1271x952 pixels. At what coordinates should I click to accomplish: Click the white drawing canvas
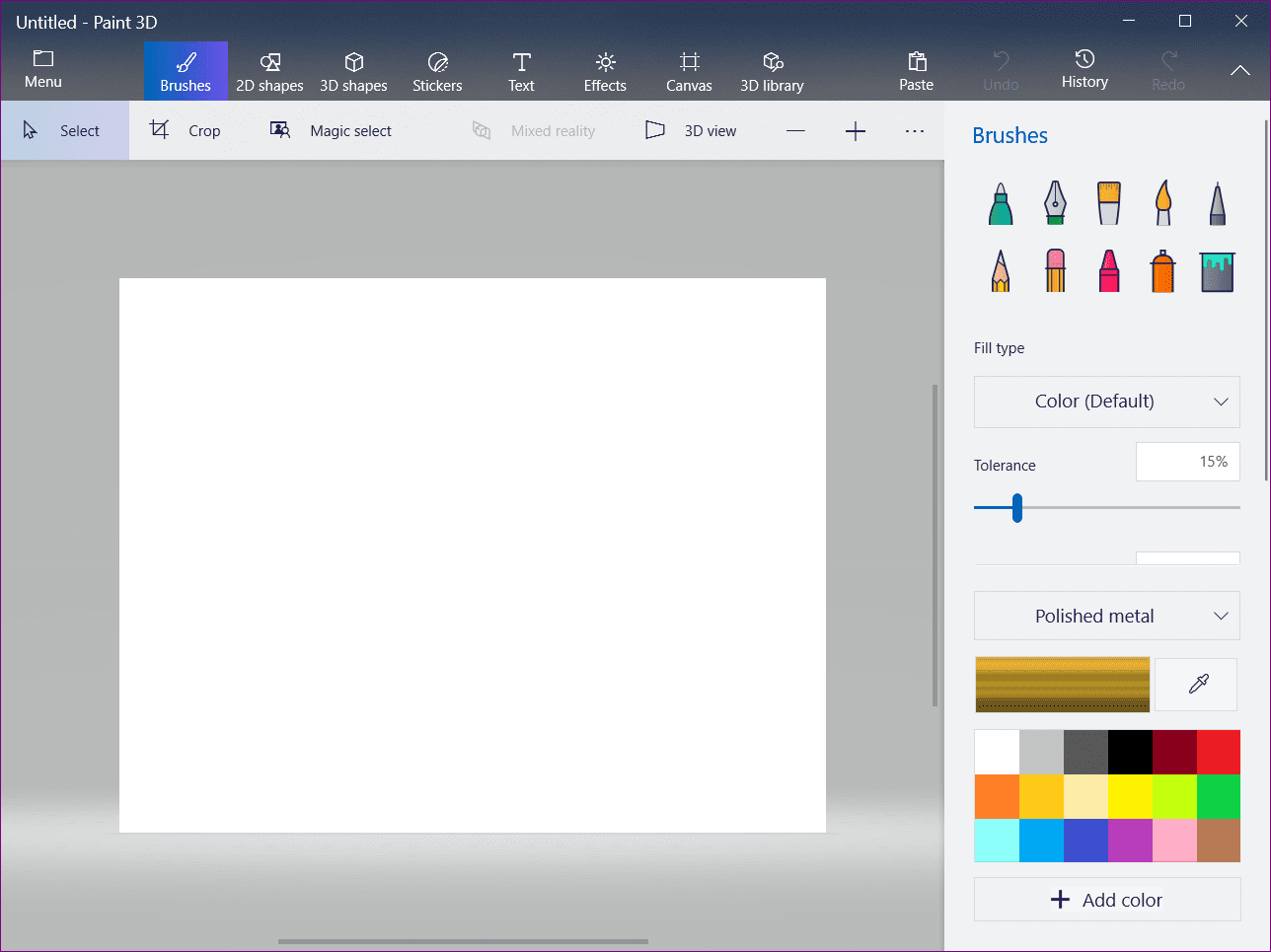(x=473, y=555)
